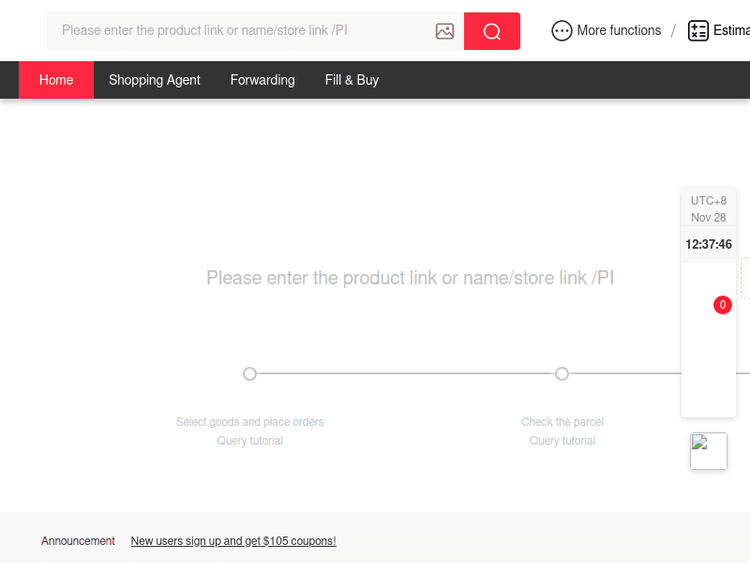Focus the product link search field
The height and width of the screenshot is (563, 750).
coord(240,31)
